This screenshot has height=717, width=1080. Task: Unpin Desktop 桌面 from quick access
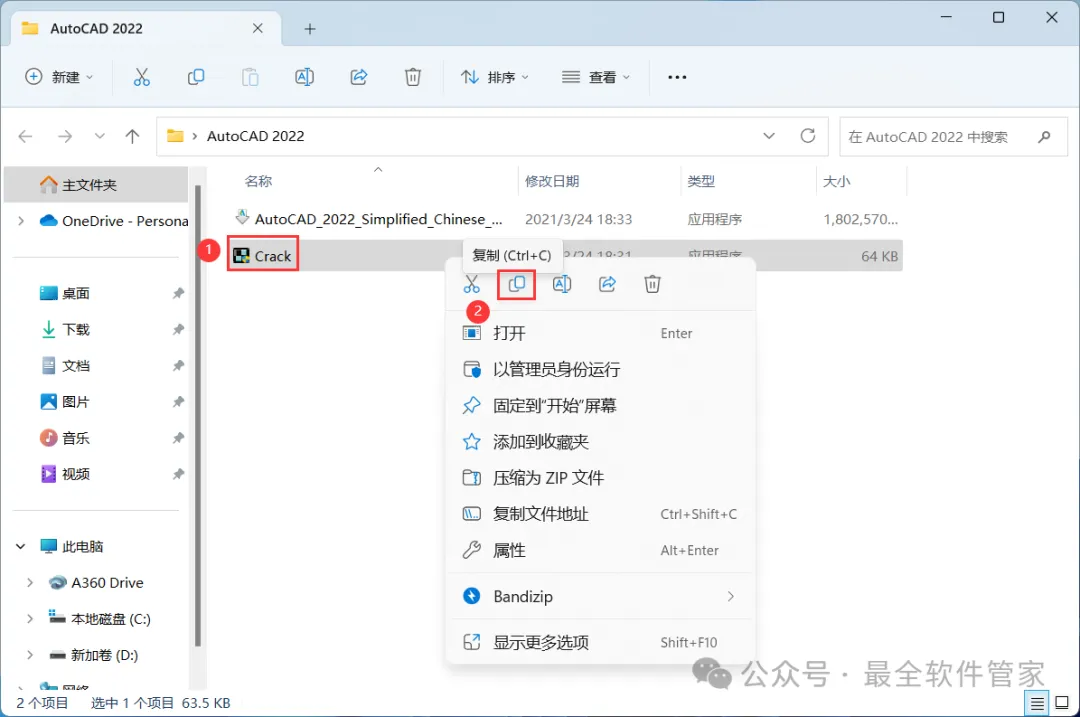click(x=178, y=293)
